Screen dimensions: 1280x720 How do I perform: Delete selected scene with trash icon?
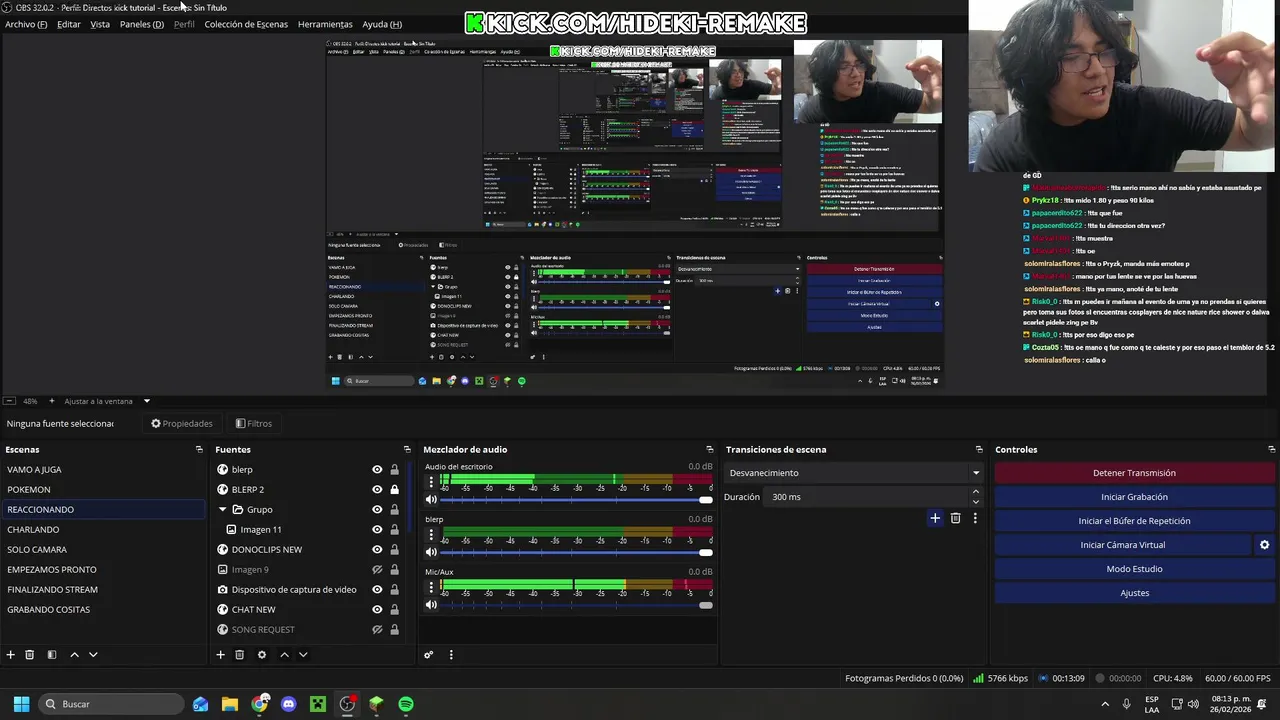[29, 655]
